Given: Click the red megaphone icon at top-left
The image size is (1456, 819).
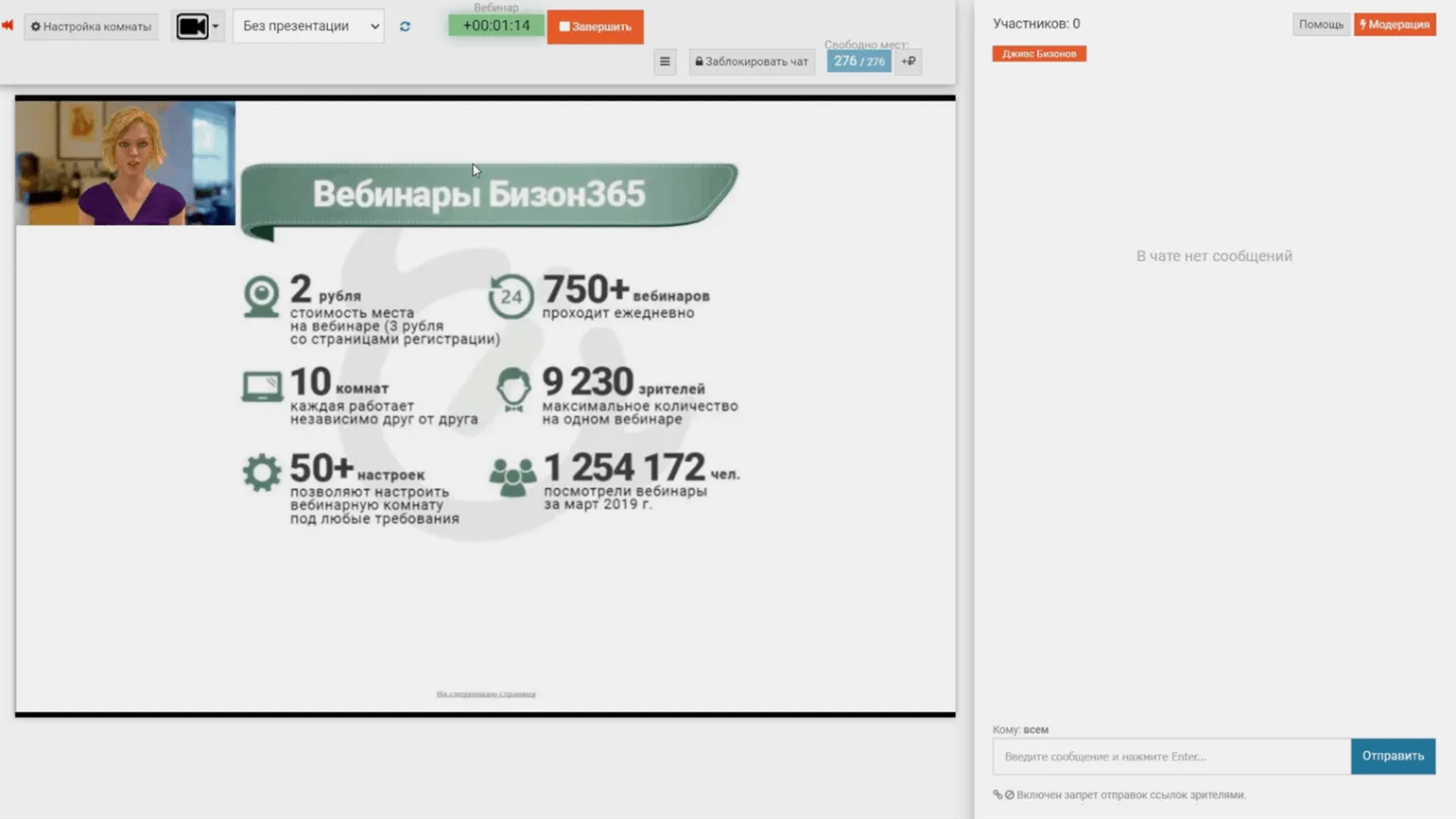Looking at the screenshot, I should pos(8,26).
